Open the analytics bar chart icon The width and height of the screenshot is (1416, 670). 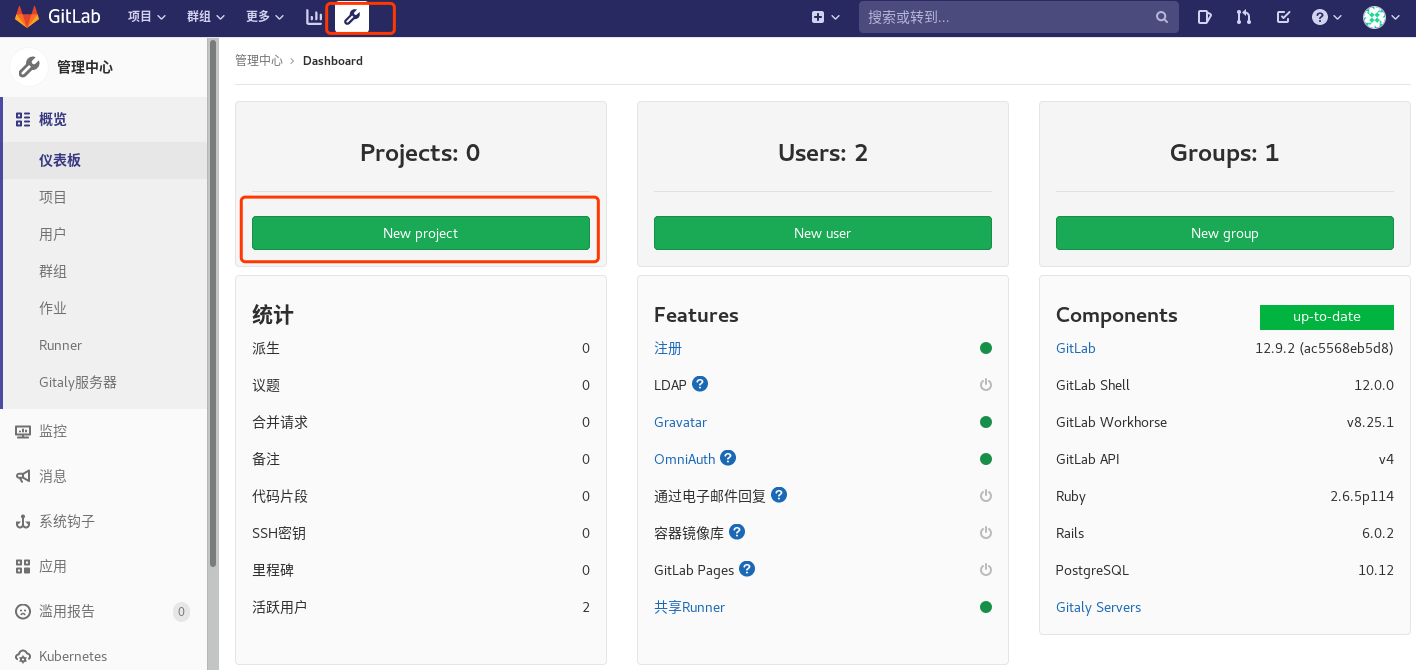coord(314,17)
